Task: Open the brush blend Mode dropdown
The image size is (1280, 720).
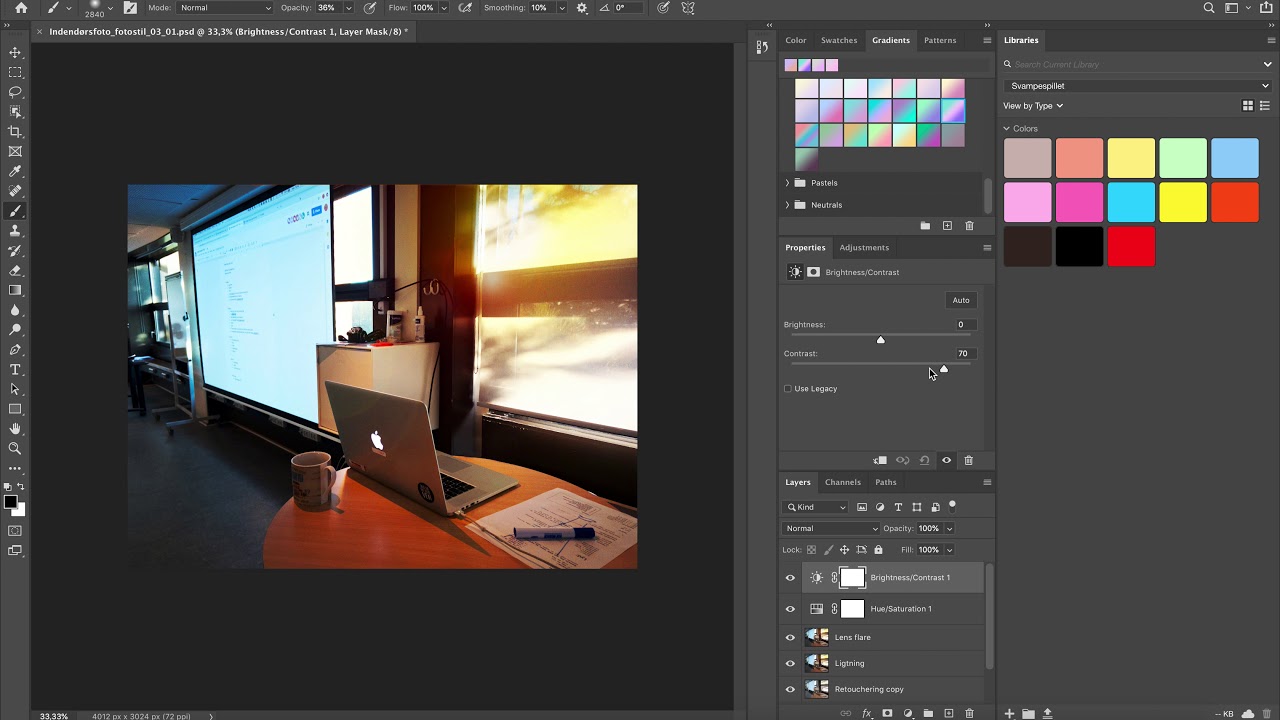Action: coord(225,8)
